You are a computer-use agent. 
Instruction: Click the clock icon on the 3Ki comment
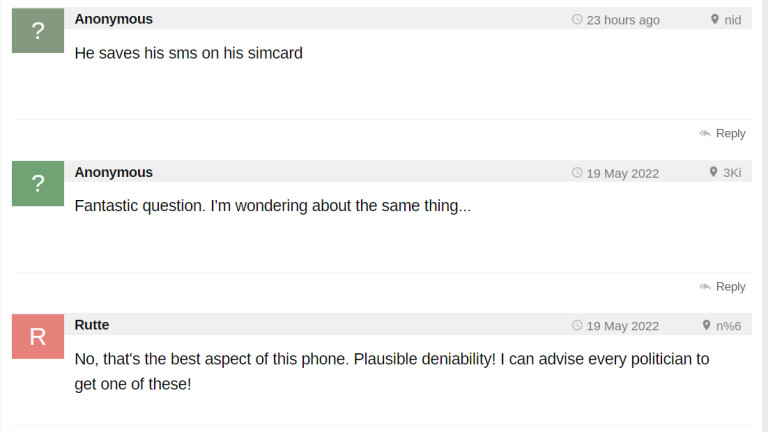click(577, 173)
